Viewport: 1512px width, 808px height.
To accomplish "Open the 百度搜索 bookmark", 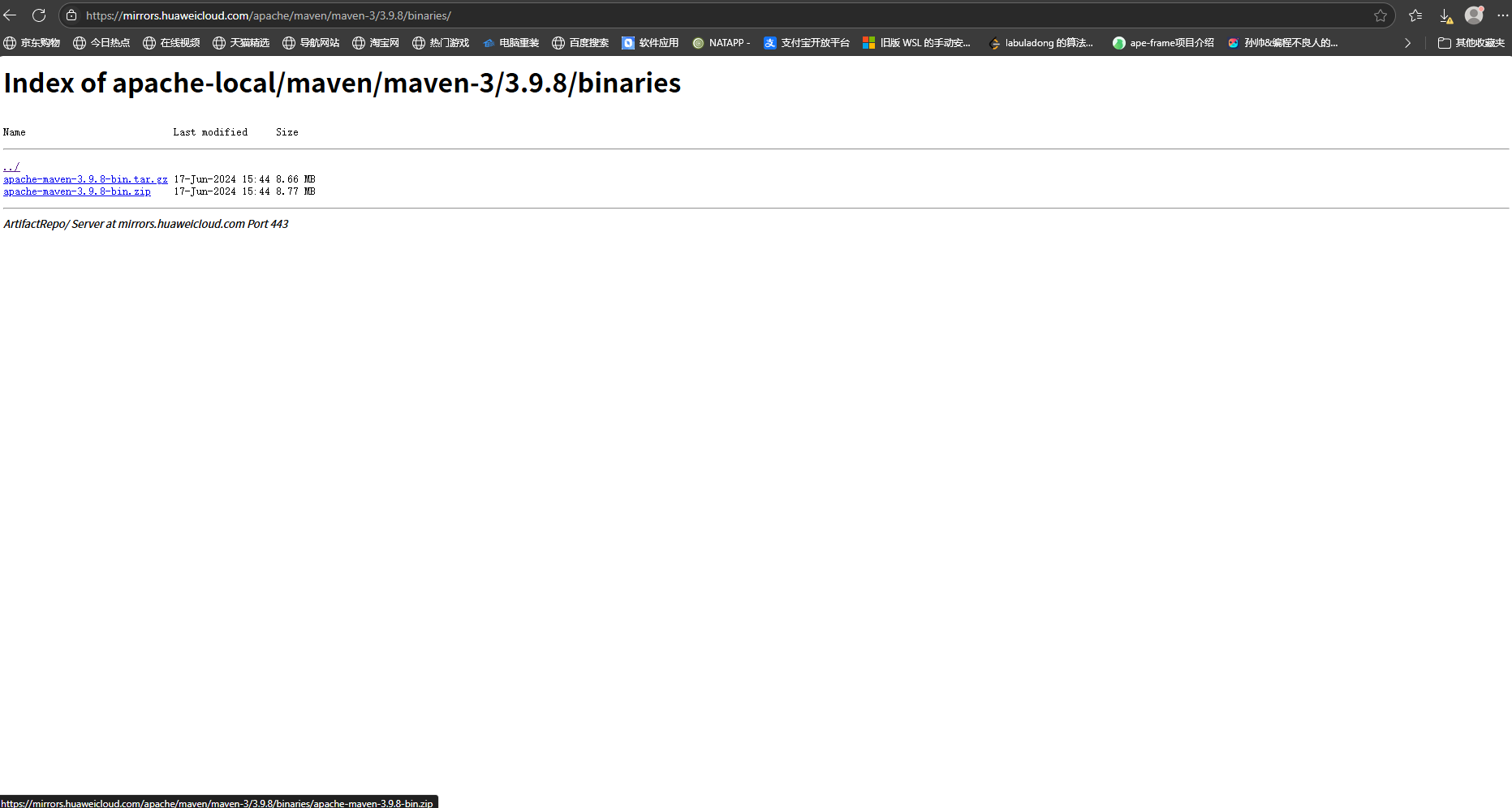I will [580, 43].
